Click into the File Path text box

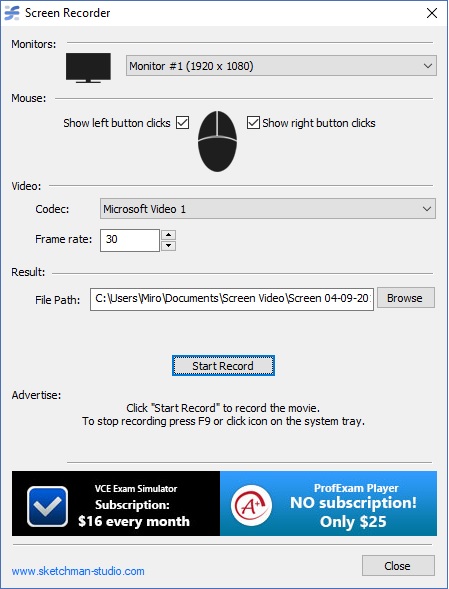click(232, 299)
